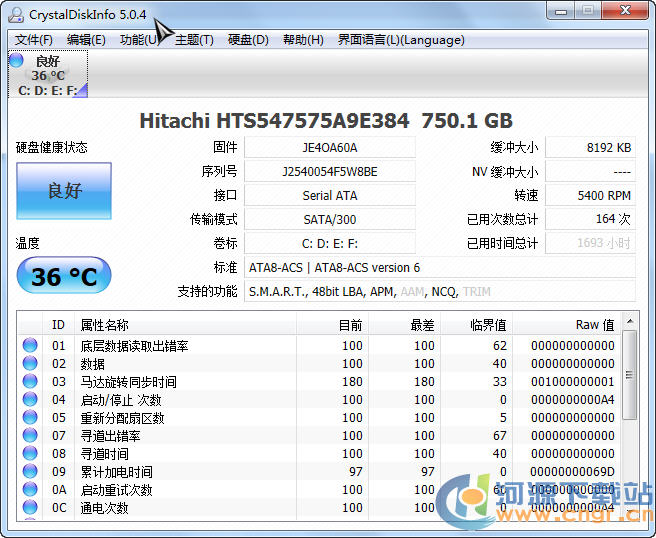Click the 36 °C temperature button
The height and width of the screenshot is (538, 656).
click(64, 276)
